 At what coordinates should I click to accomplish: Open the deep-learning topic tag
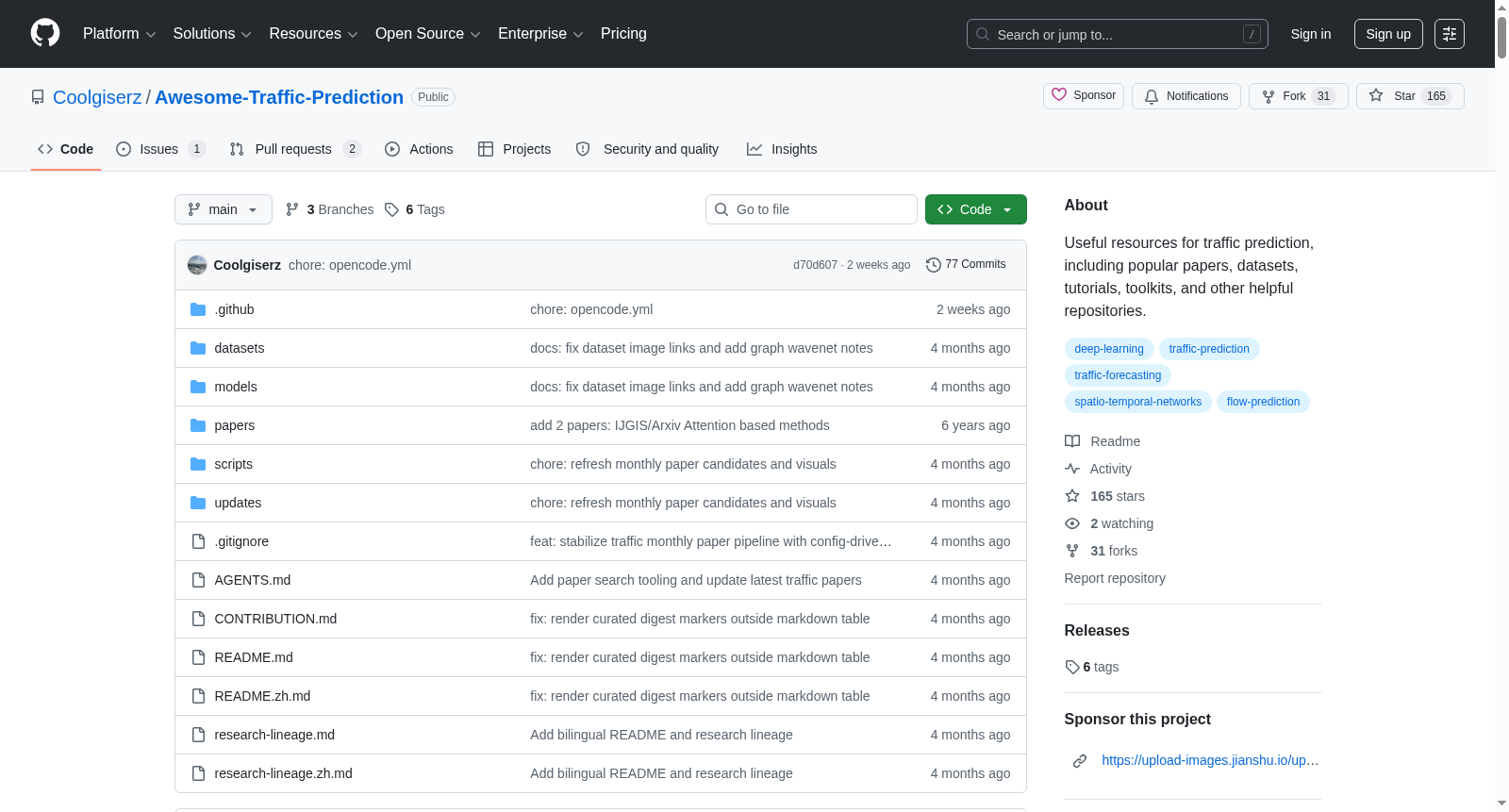point(1109,349)
